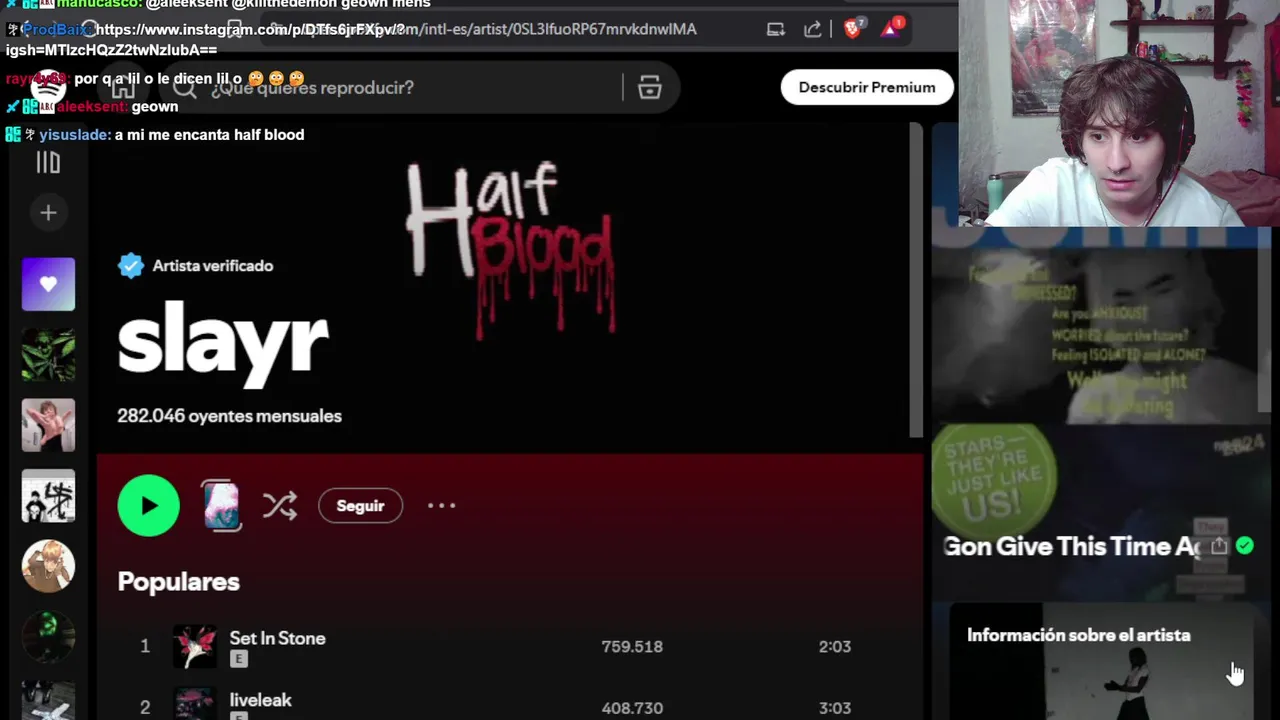Click the Descubrir Premium button
1280x720 pixels.
click(x=867, y=87)
